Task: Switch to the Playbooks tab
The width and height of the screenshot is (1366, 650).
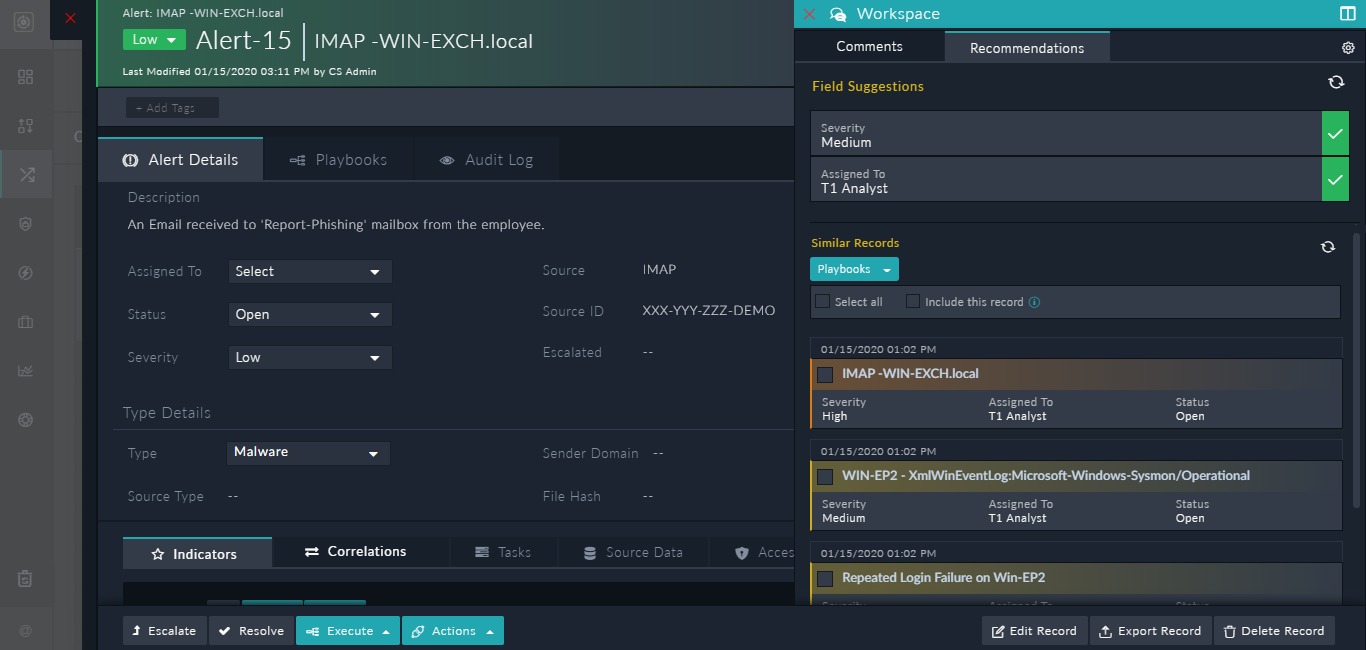Action: pyautogui.click(x=337, y=160)
